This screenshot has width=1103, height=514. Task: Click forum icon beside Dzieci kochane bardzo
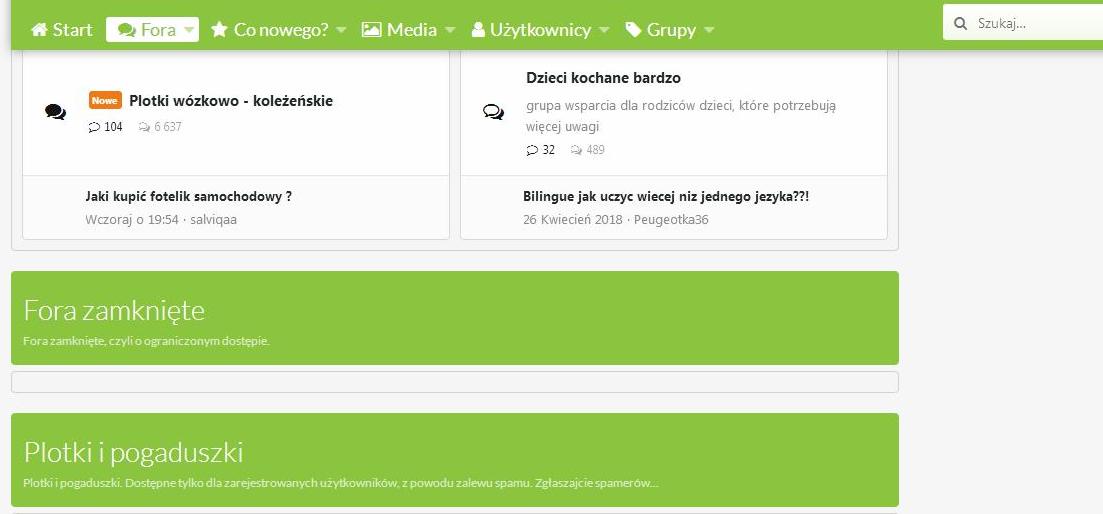coord(493,112)
